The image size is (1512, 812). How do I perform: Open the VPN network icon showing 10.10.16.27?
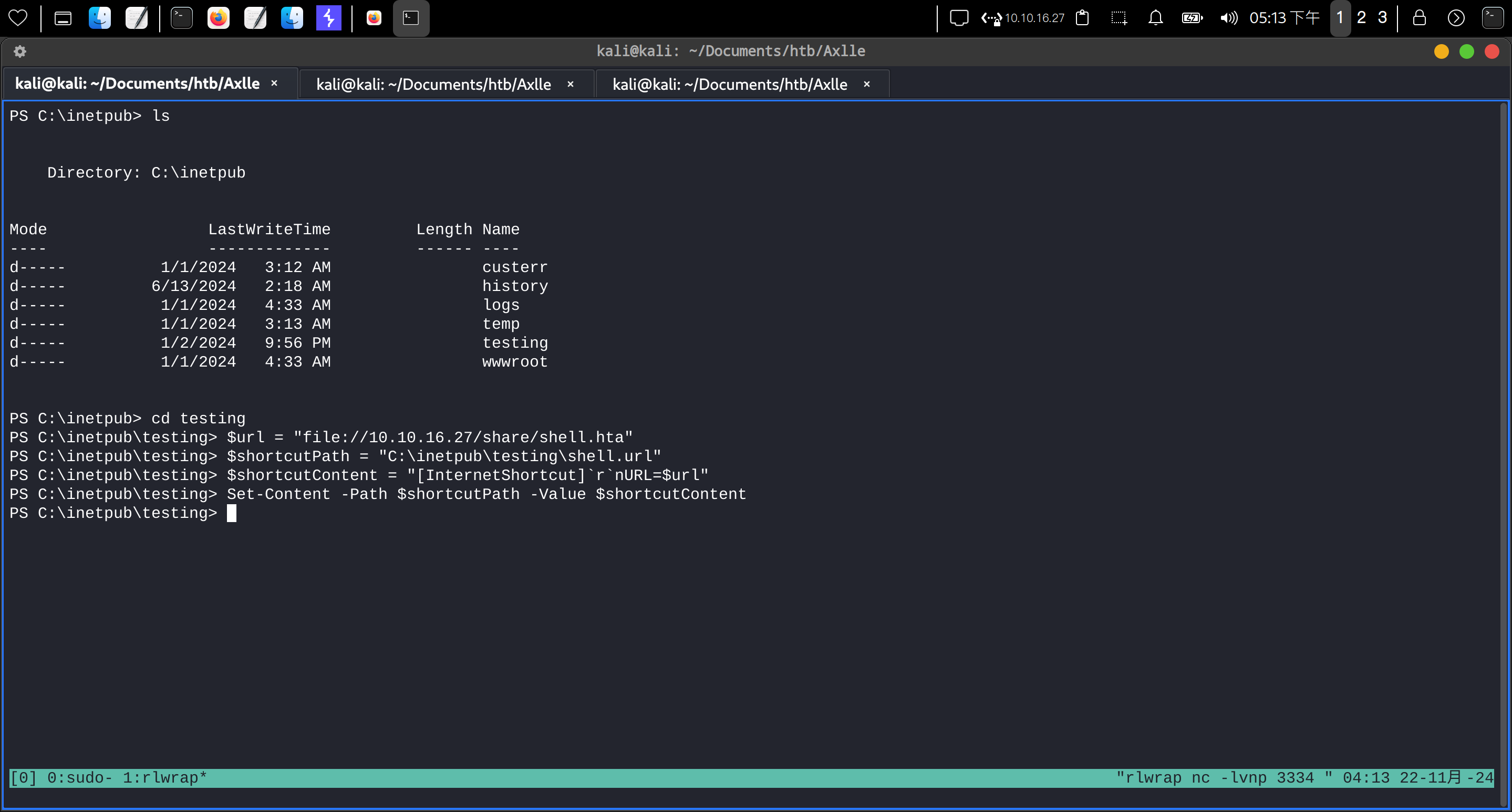[x=1022, y=18]
